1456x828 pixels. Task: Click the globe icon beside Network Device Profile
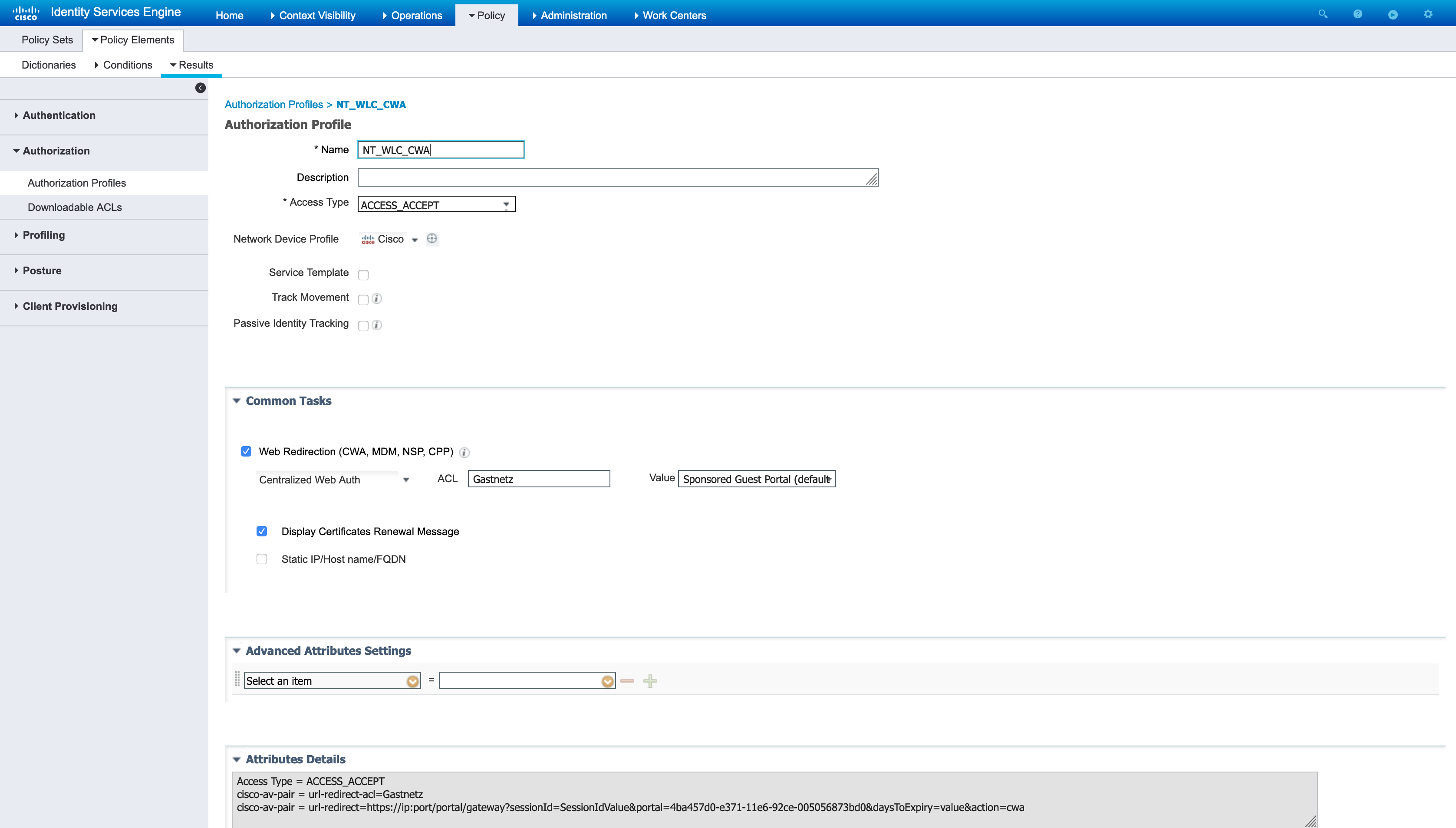(432, 239)
